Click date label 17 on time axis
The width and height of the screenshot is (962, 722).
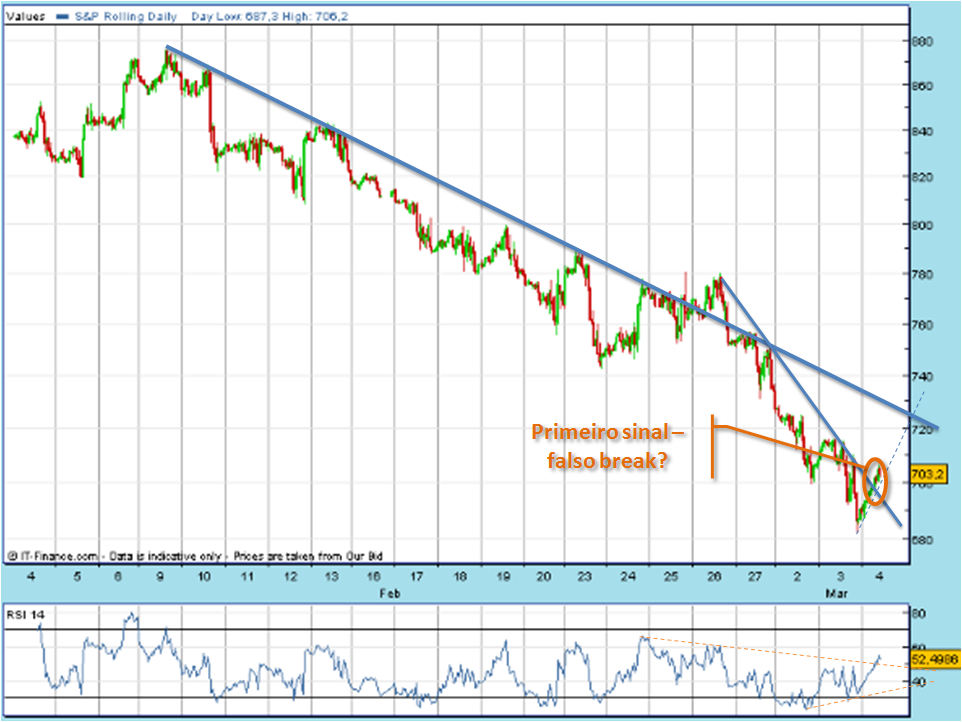417,577
